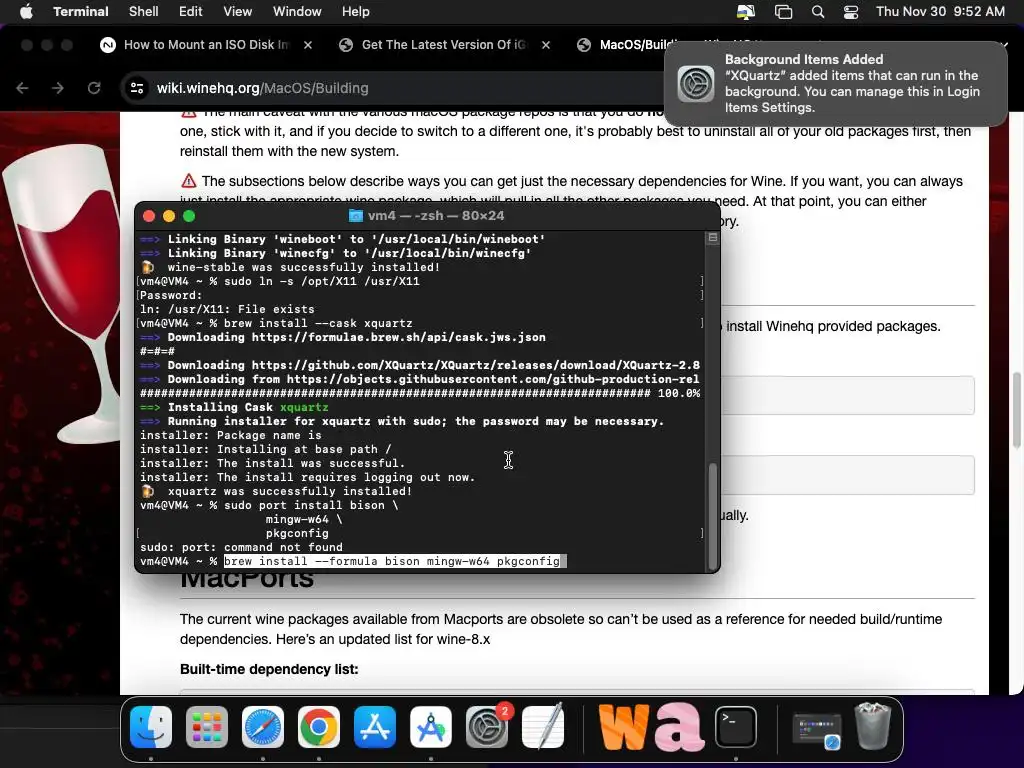Click the site information icon in address bar

(137, 88)
